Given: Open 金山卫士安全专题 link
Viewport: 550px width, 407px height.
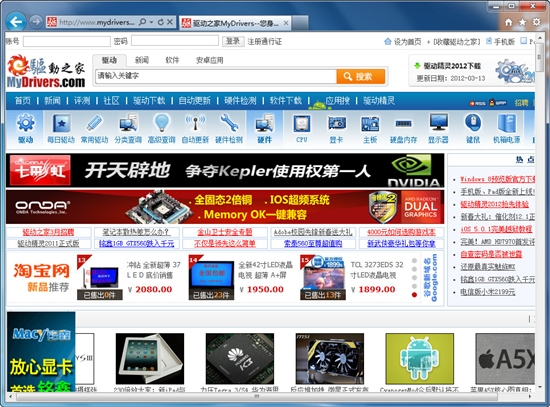Looking at the screenshot, I should [x=225, y=232].
